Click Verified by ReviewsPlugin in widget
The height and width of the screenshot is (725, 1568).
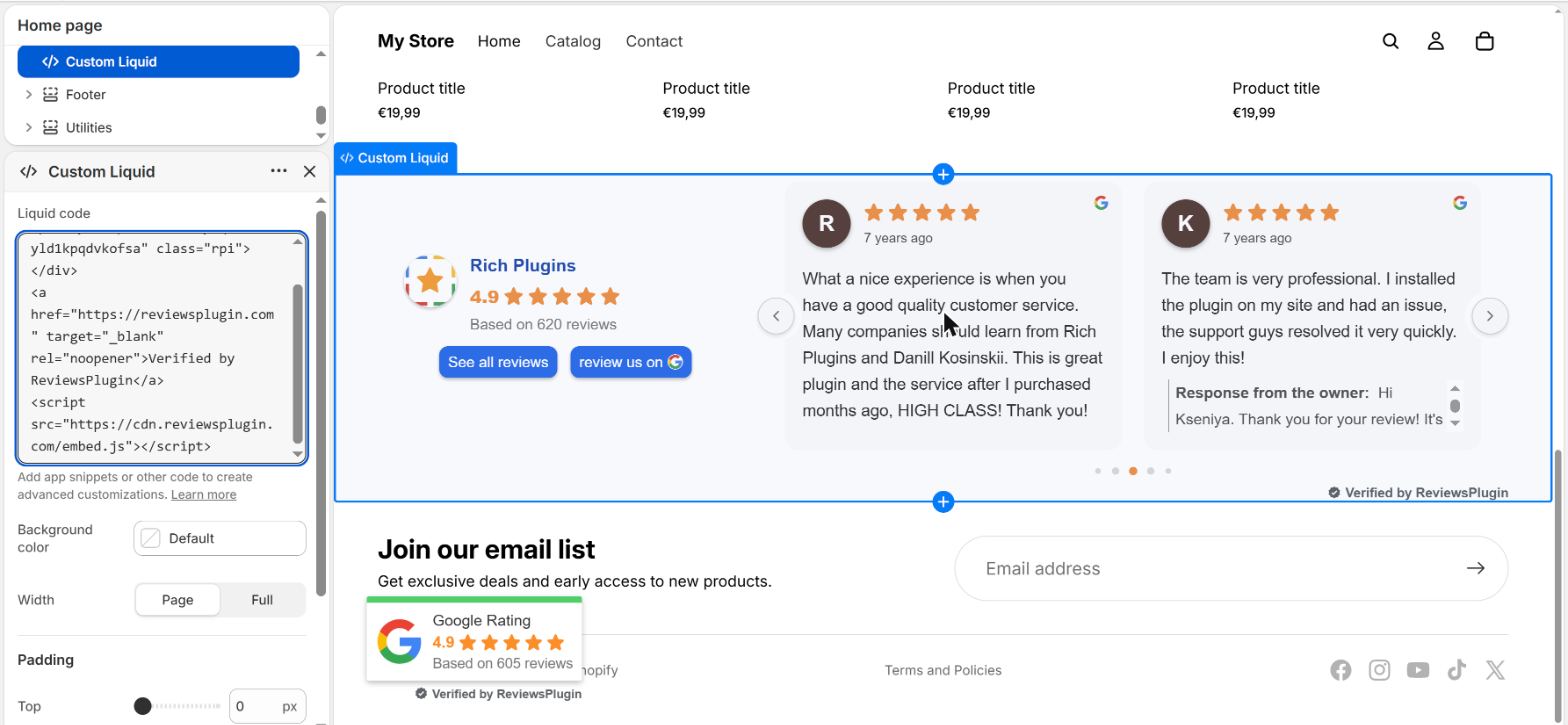(1418, 492)
